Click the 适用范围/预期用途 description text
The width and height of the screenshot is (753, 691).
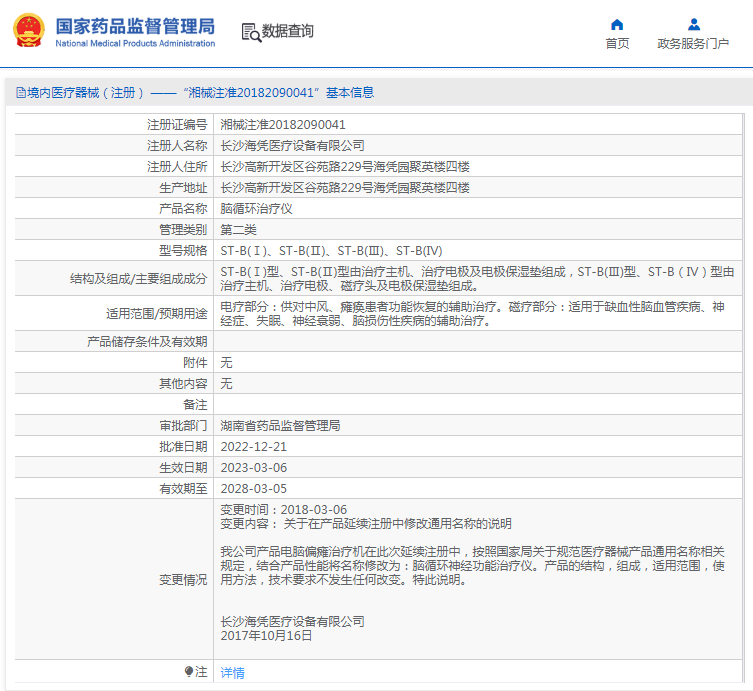[473, 314]
